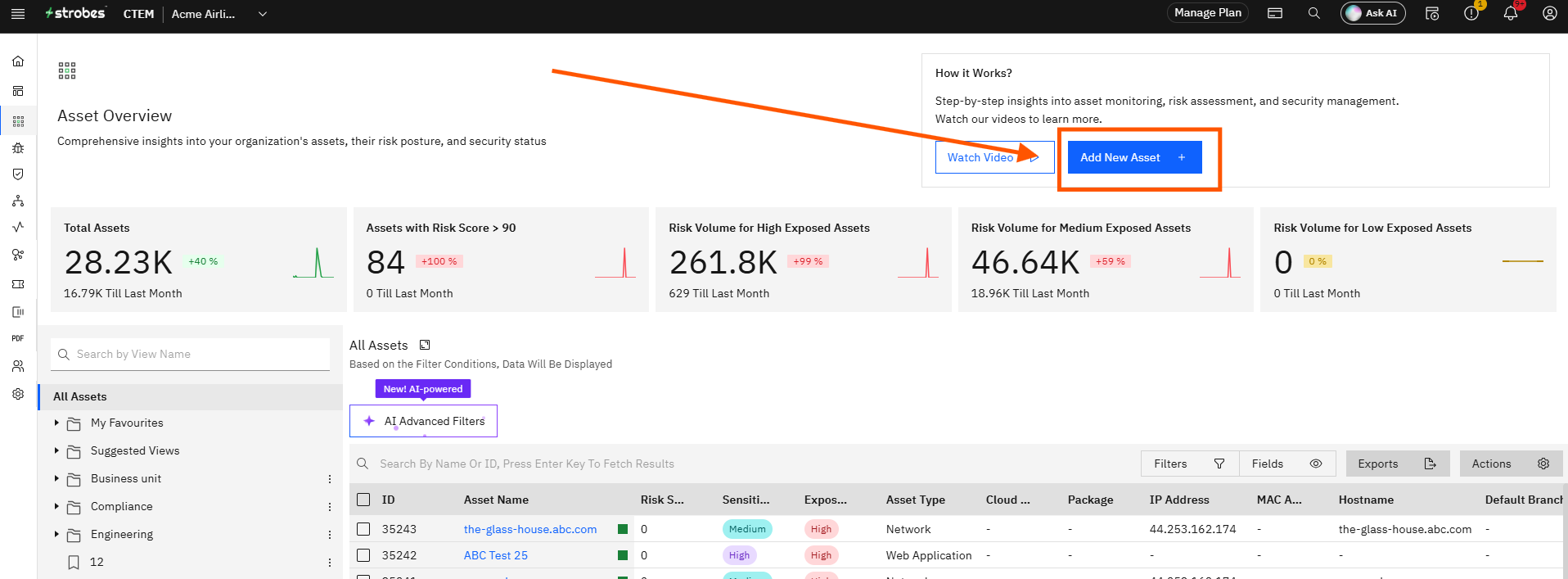Screen dimensions: 1568x579
Task: Open the Acme Airlines organization dropdown
Action: (x=219, y=14)
